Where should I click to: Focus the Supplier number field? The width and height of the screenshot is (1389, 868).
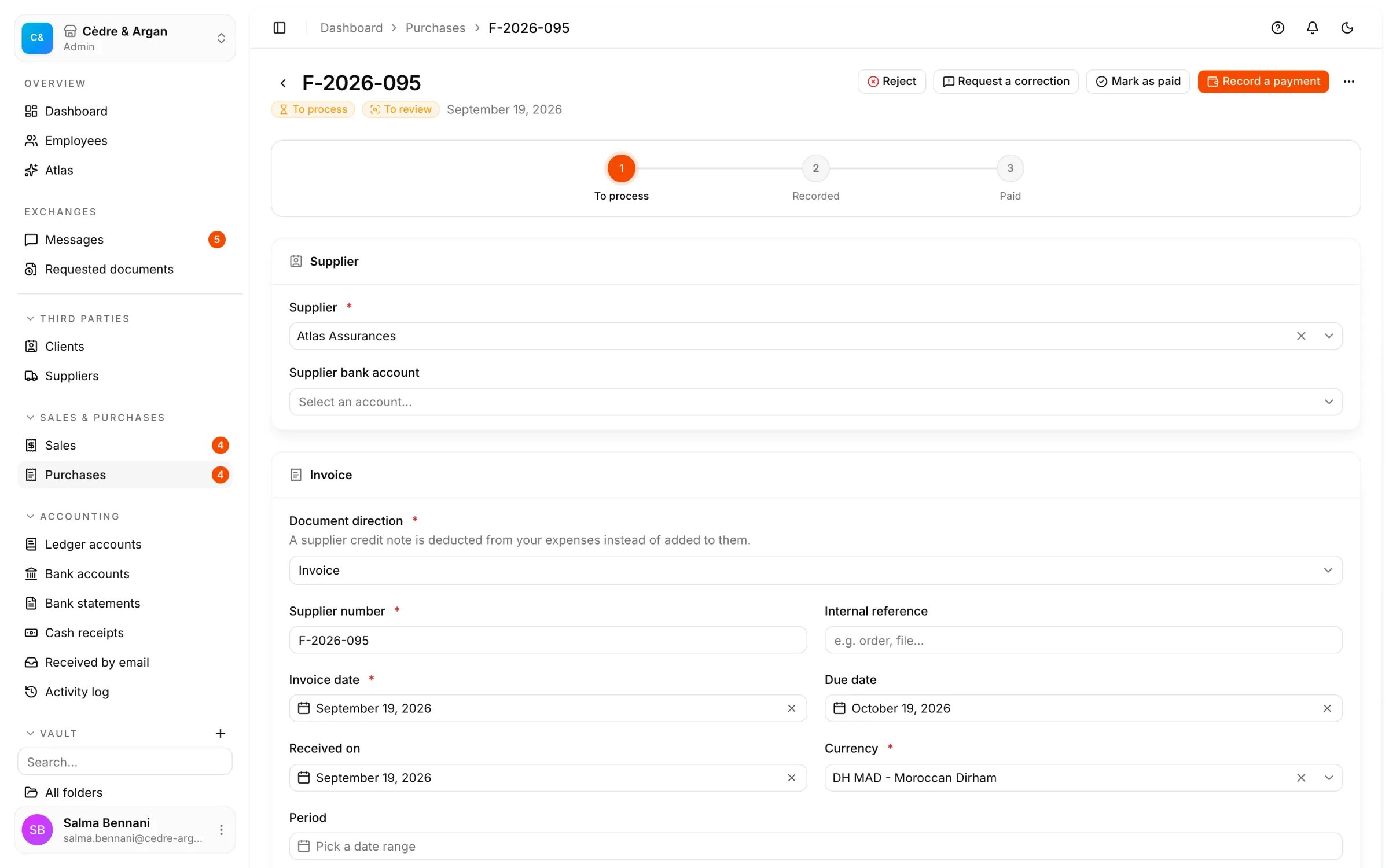pos(547,640)
